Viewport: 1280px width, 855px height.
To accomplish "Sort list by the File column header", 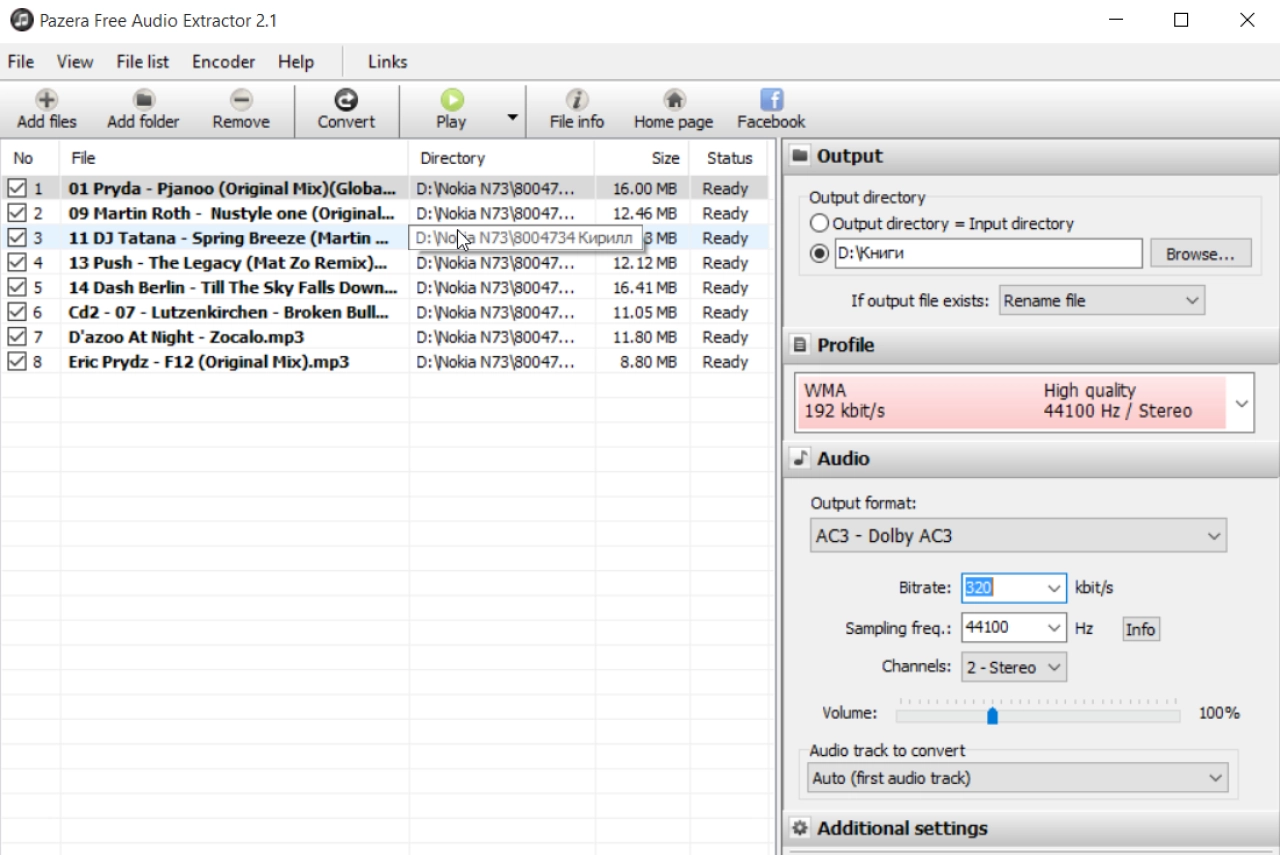I will coord(234,158).
